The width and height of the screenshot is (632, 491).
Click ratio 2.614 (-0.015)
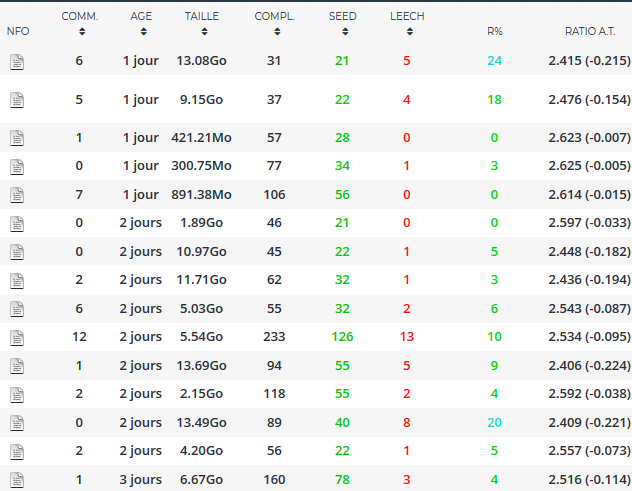(x=589, y=195)
